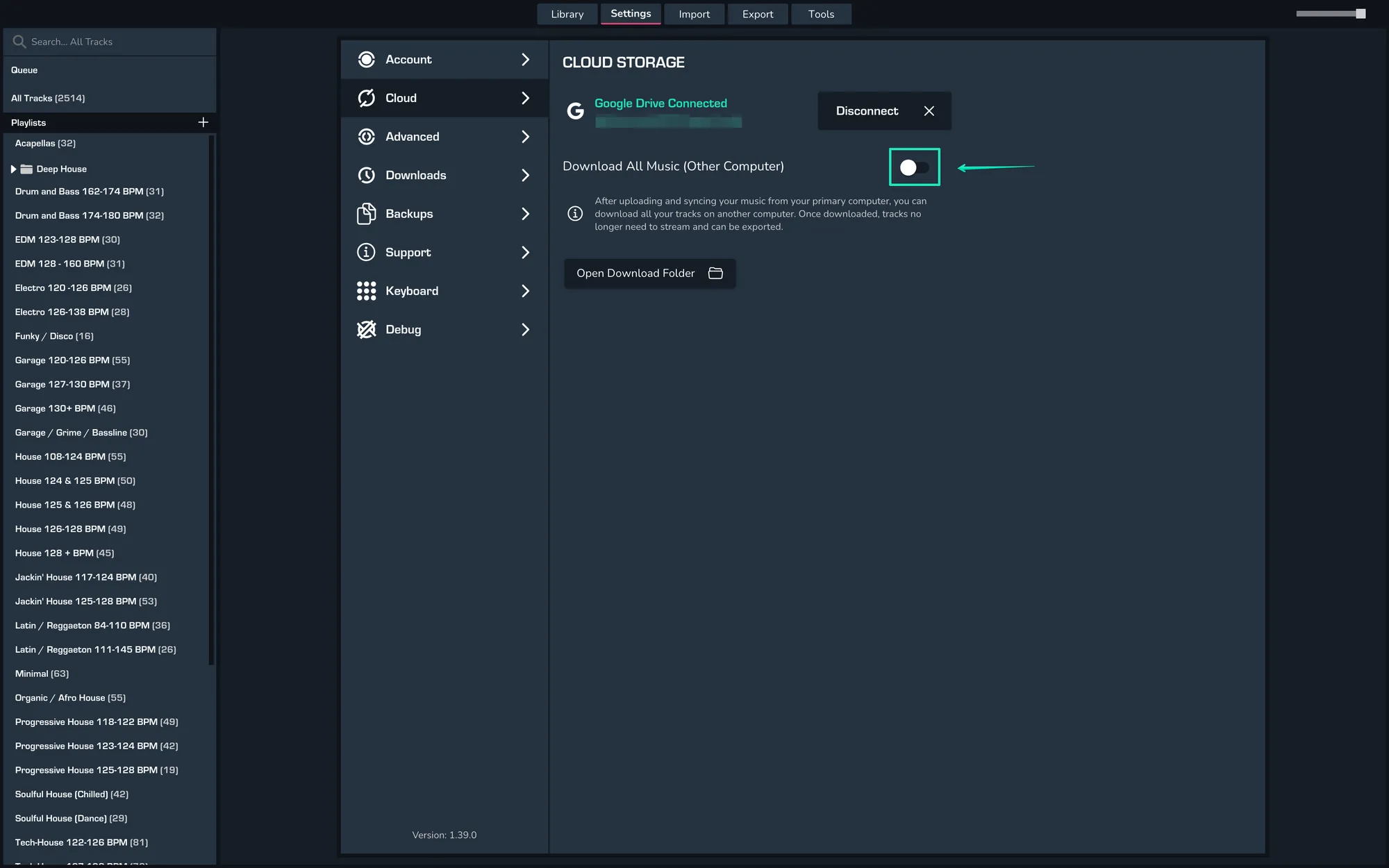Viewport: 1389px width, 868px height.
Task: Click the Downloads clock icon
Action: [x=366, y=175]
